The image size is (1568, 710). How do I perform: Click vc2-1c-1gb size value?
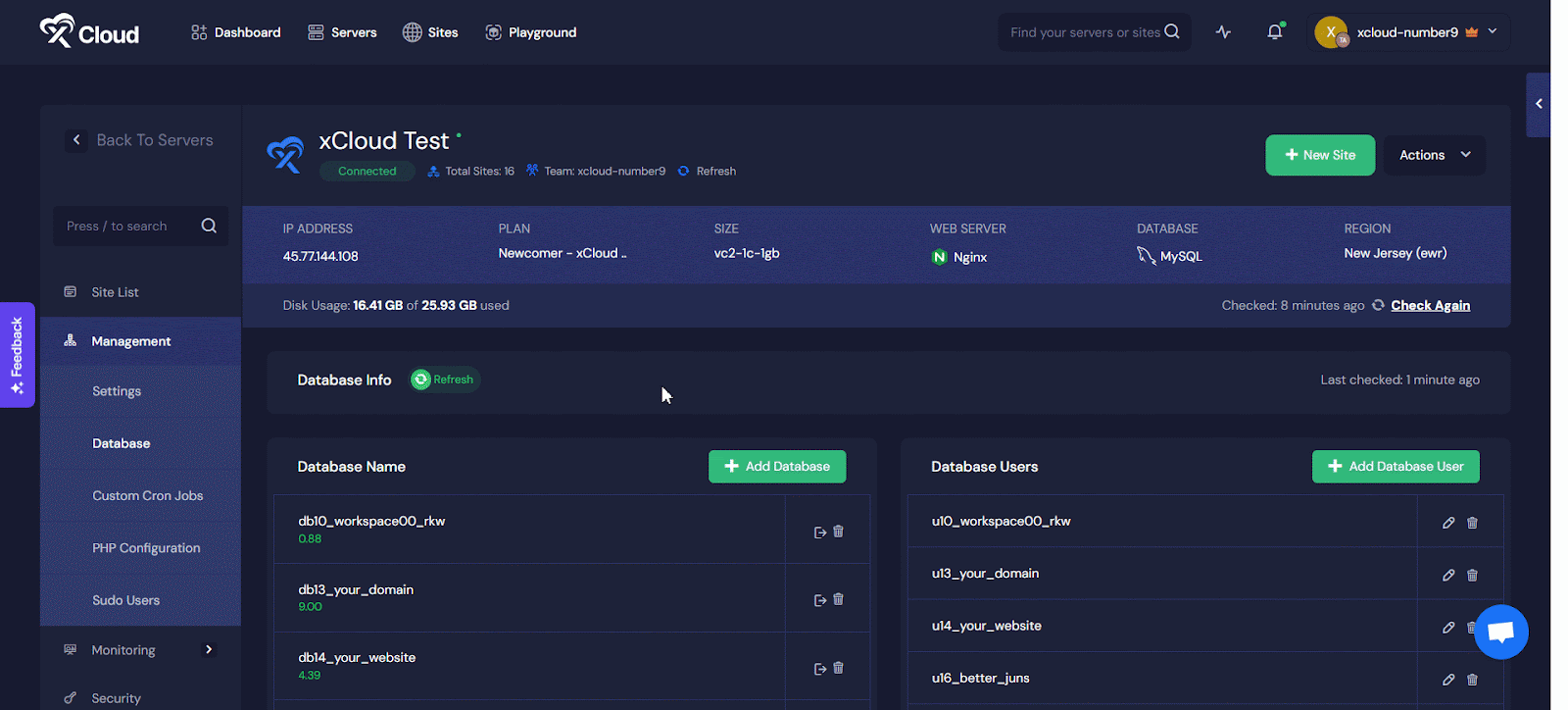[747, 253]
